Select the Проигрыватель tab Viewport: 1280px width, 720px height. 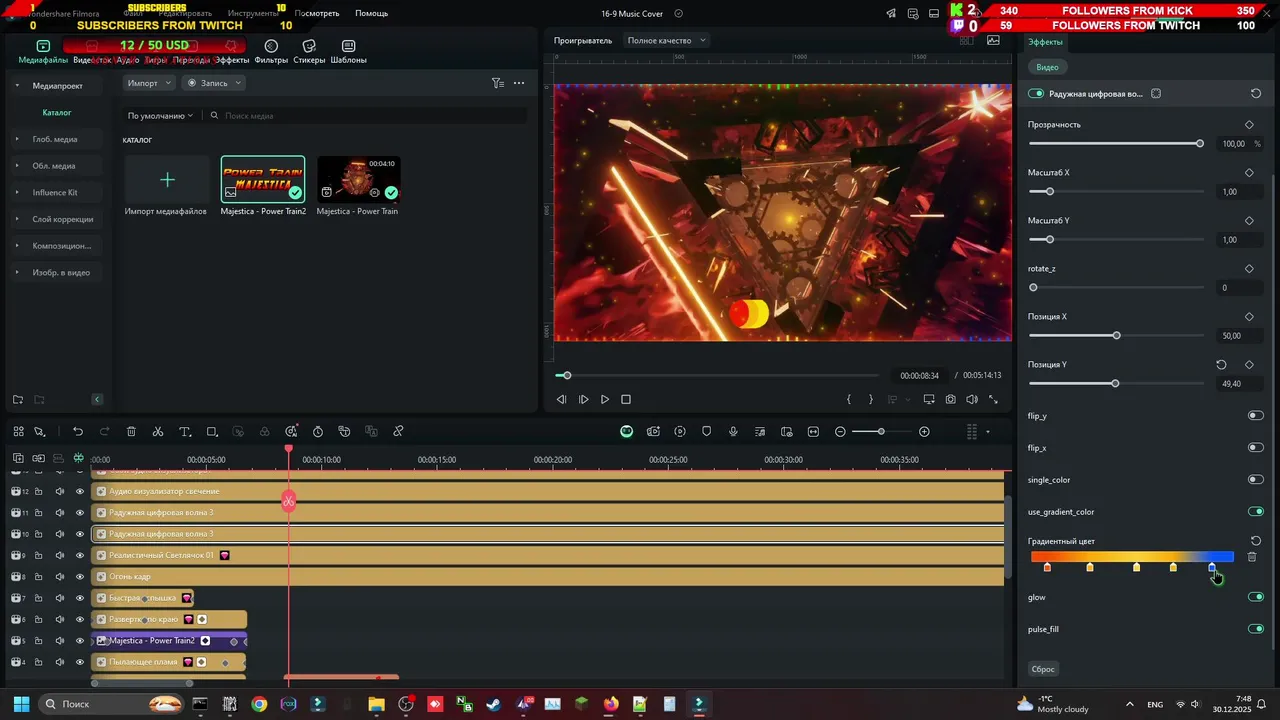point(583,41)
